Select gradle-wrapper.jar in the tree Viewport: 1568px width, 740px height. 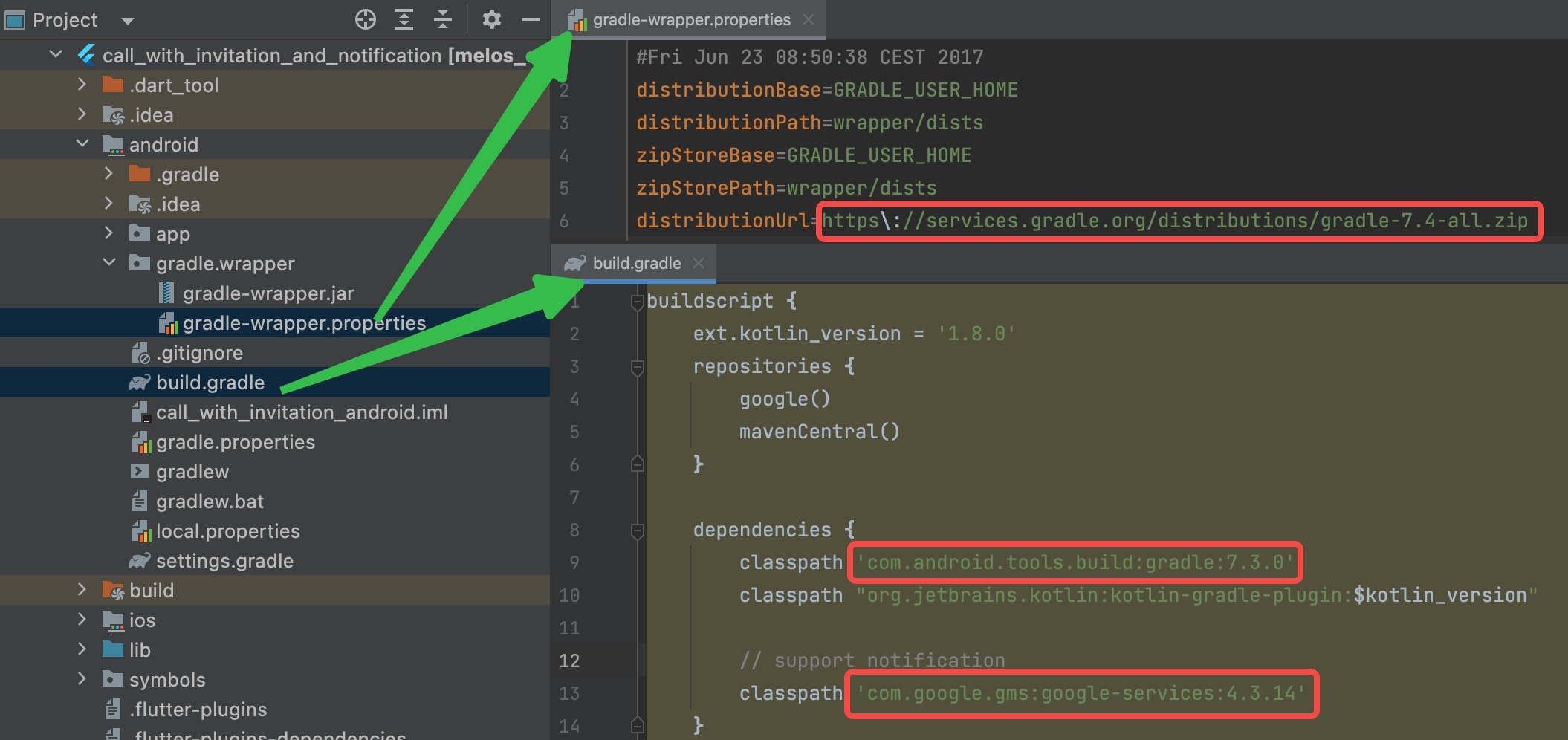pos(268,293)
